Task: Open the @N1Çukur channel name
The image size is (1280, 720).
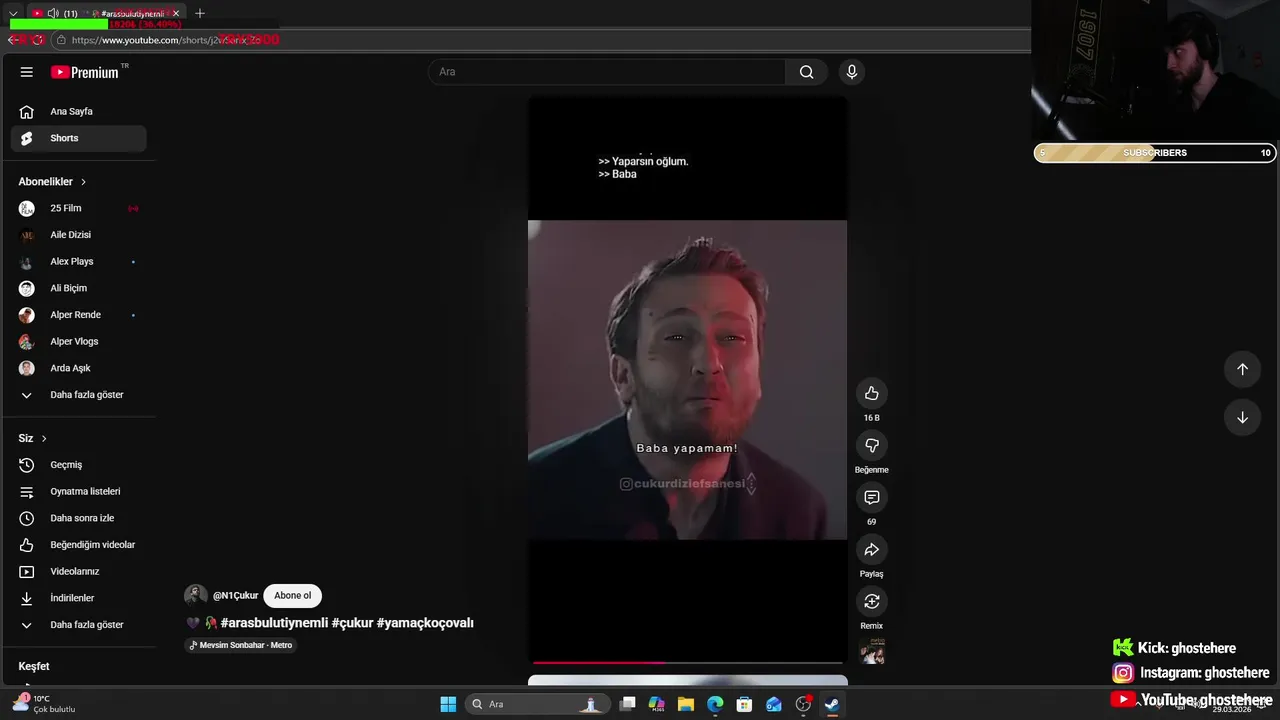Action: click(235, 596)
